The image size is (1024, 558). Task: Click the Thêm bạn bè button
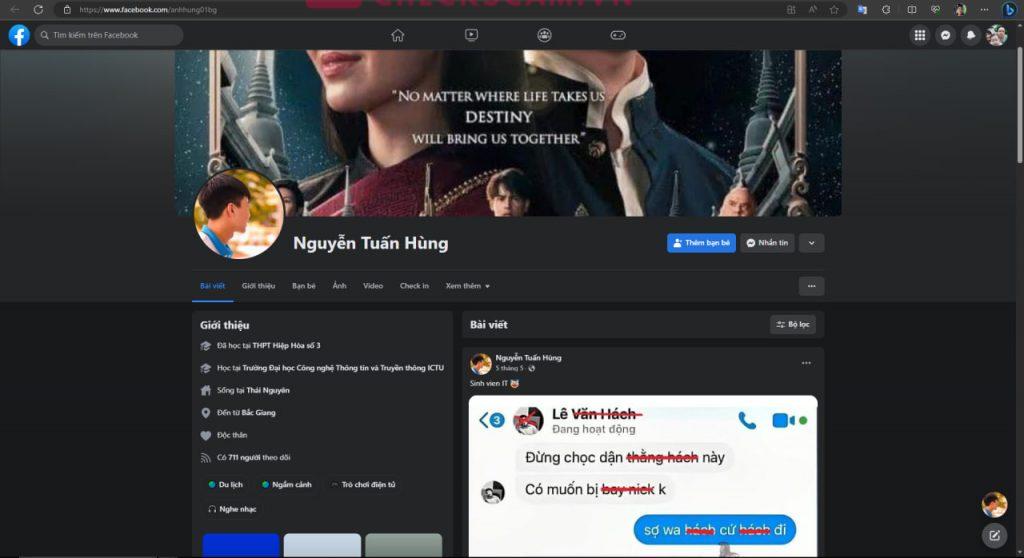pos(701,243)
